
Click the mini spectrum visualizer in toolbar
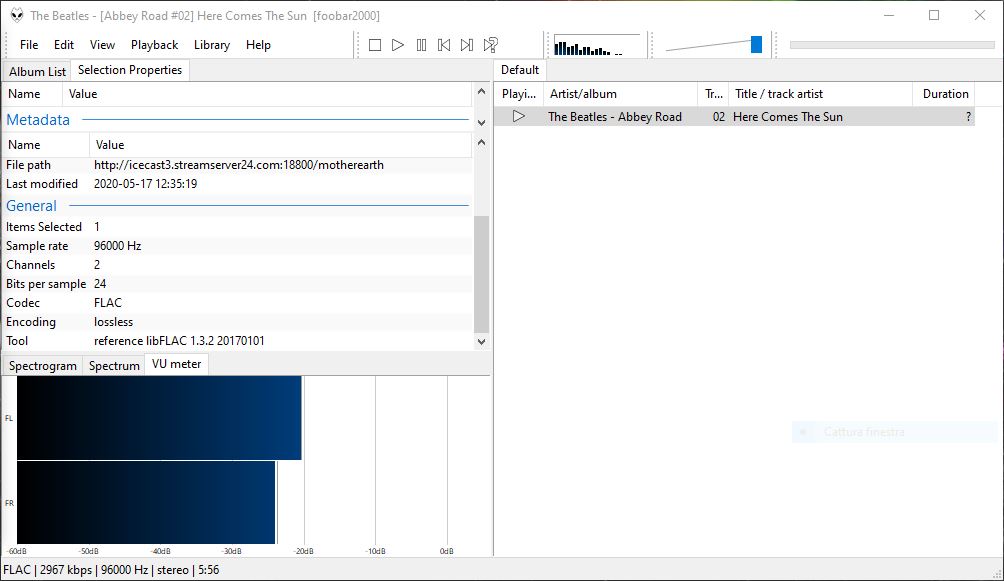coord(596,45)
